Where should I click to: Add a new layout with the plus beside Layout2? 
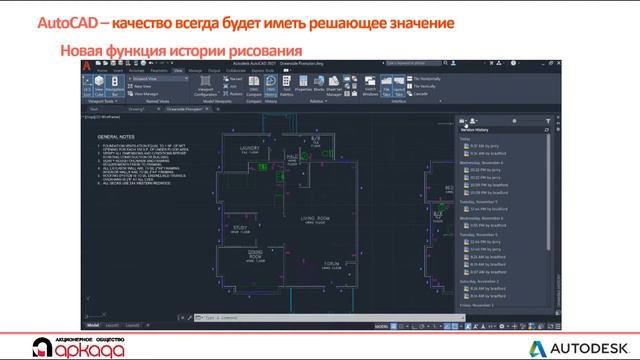tap(148, 325)
